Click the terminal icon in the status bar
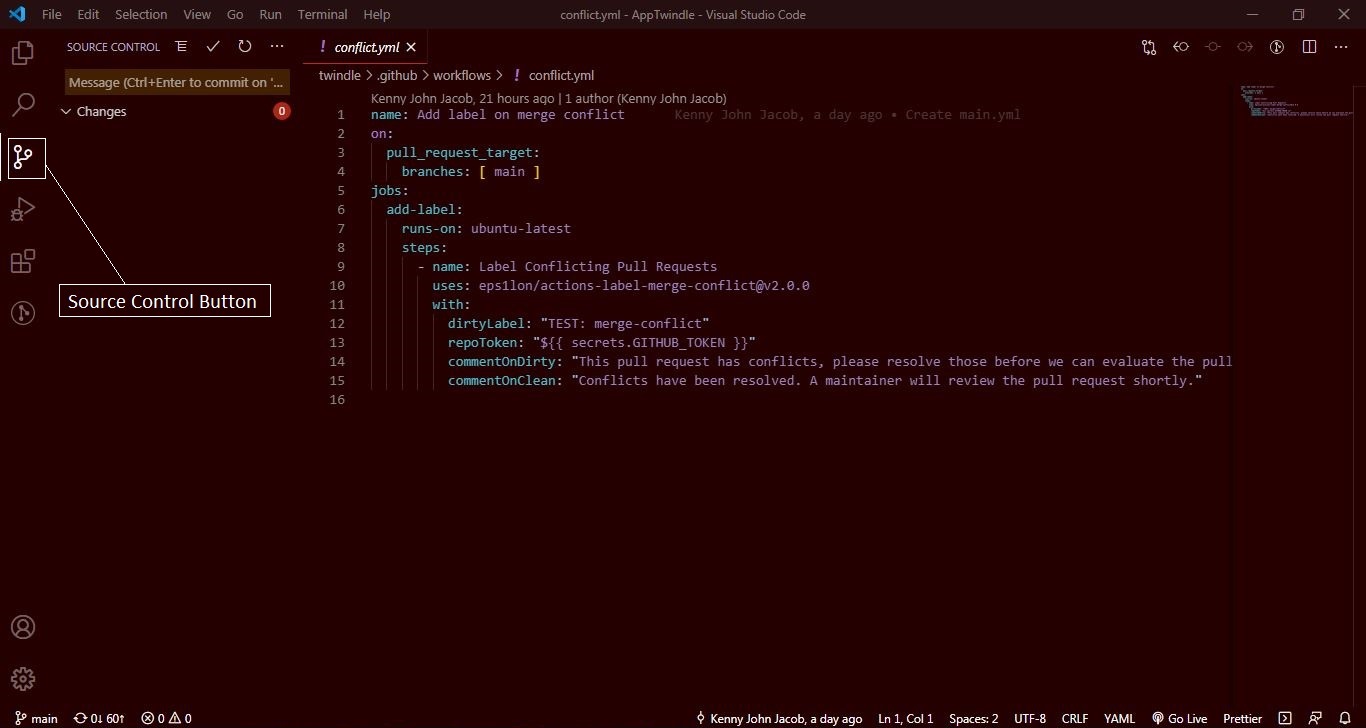Viewport: 1366px width, 728px height. coord(1285,718)
